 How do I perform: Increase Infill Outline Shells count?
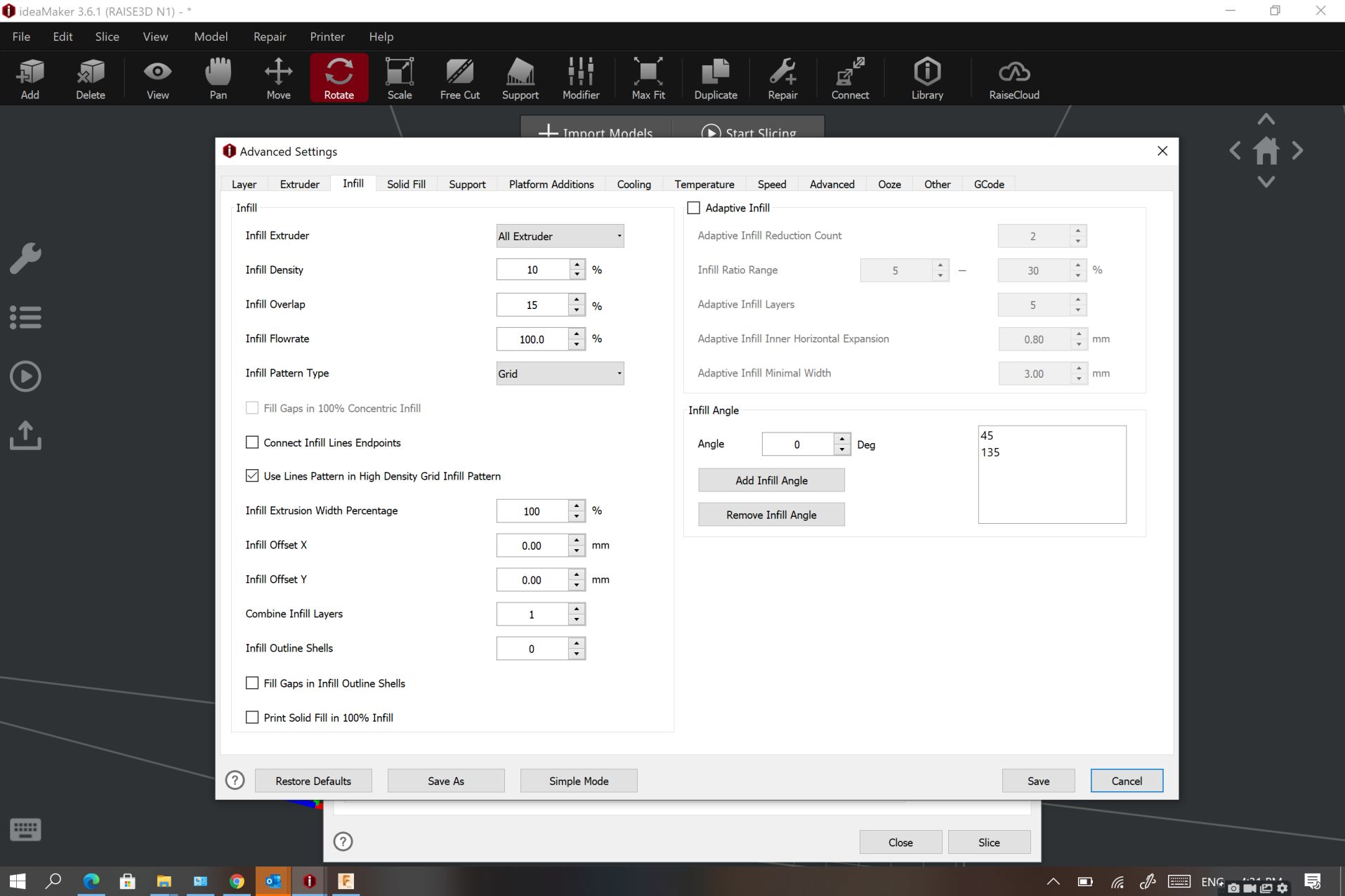pyautogui.click(x=577, y=643)
